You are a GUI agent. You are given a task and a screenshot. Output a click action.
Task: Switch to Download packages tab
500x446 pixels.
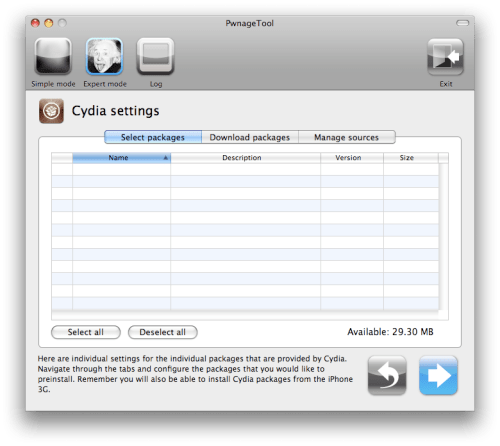[250, 137]
